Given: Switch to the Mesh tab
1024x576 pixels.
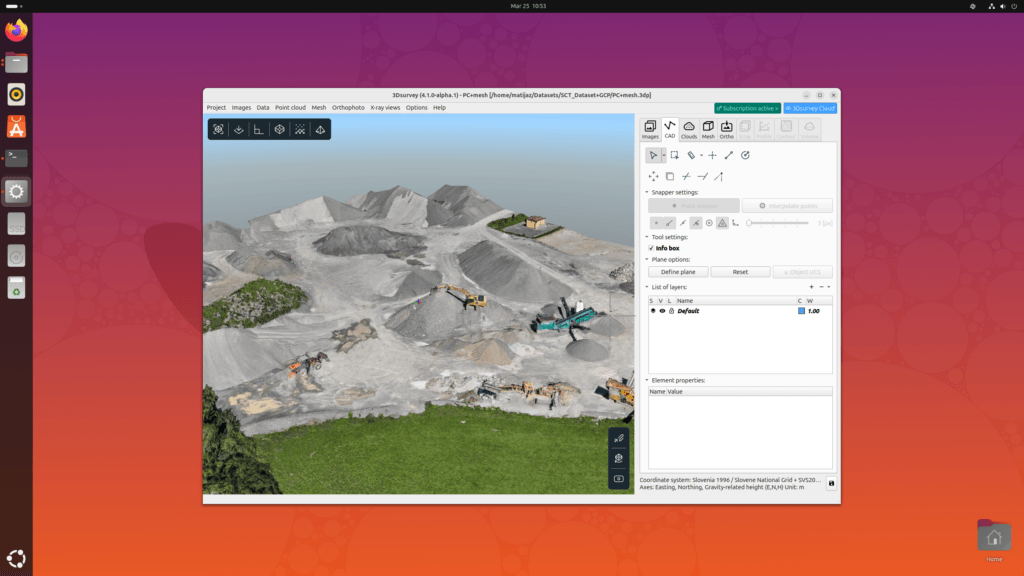Looking at the screenshot, I should (x=708, y=129).
